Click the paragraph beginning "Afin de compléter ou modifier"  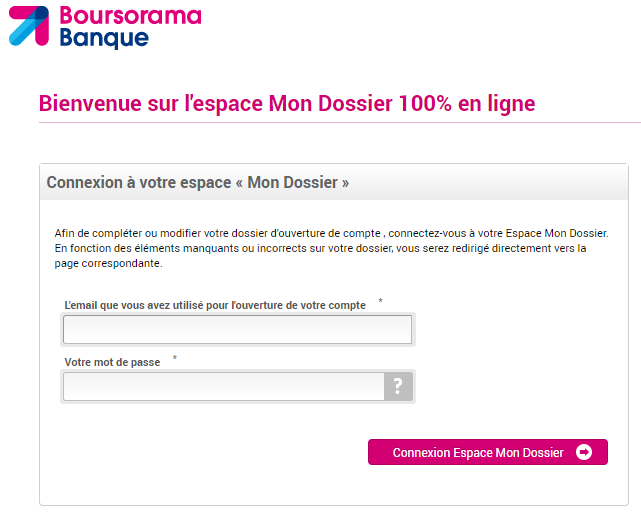point(332,248)
